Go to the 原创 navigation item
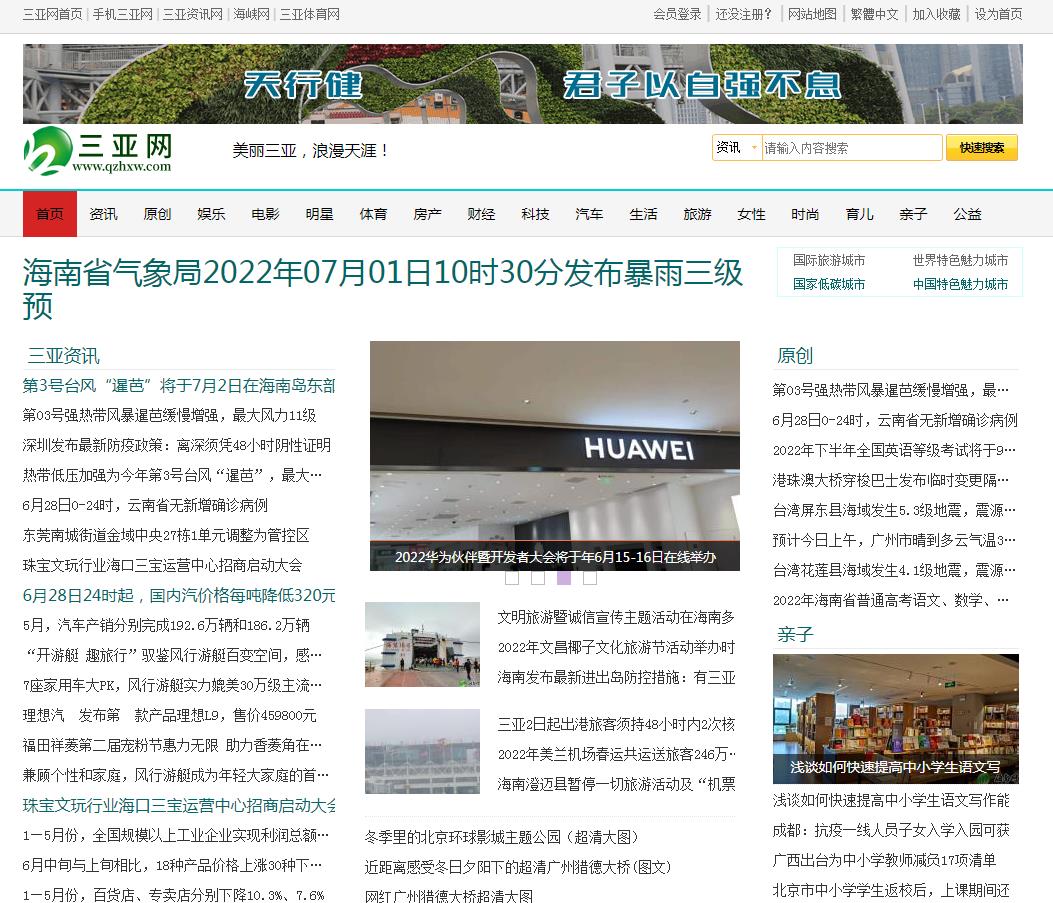This screenshot has height=903, width=1053. (x=157, y=214)
